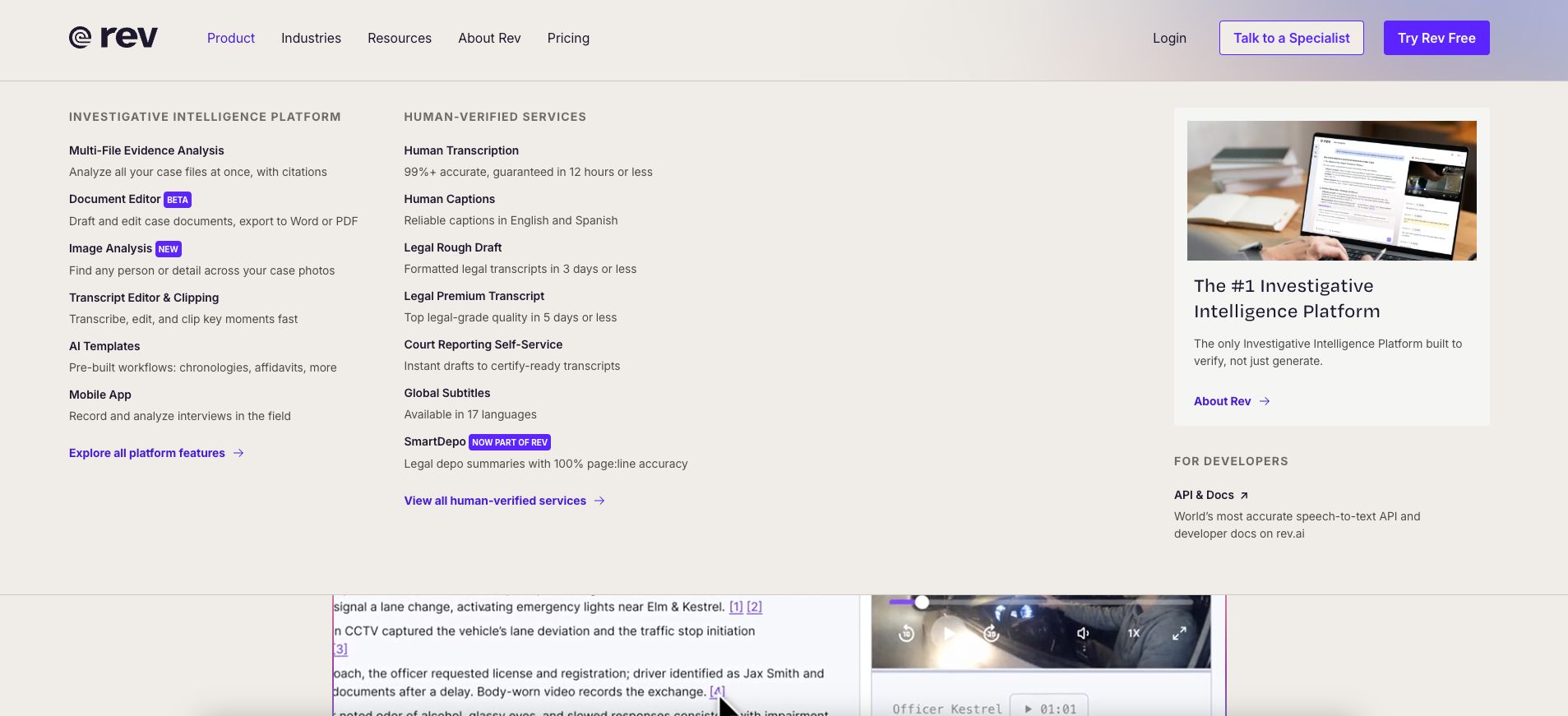
Task: Play the video
Action: 949,633
